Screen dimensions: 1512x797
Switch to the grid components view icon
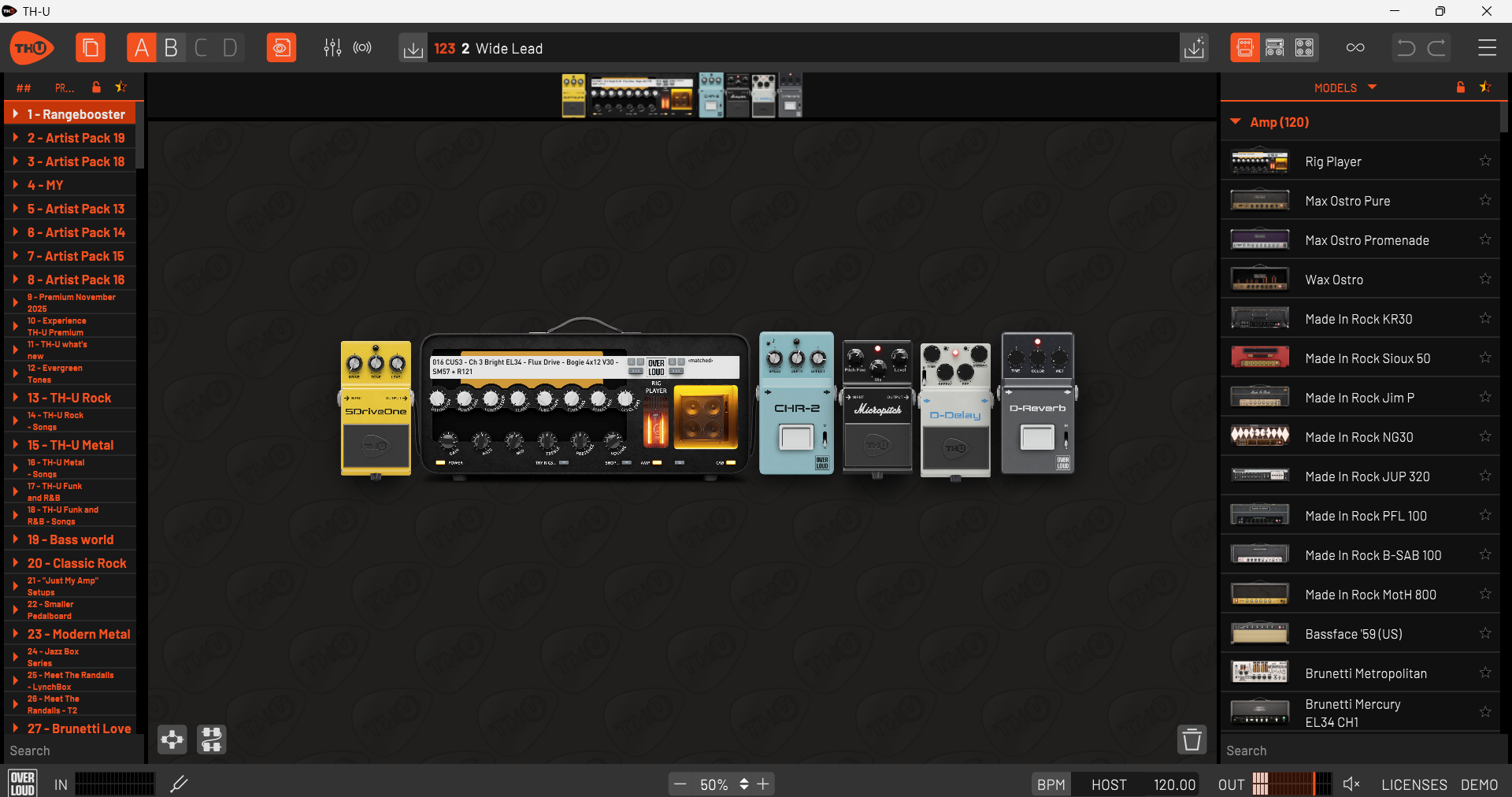point(1304,48)
